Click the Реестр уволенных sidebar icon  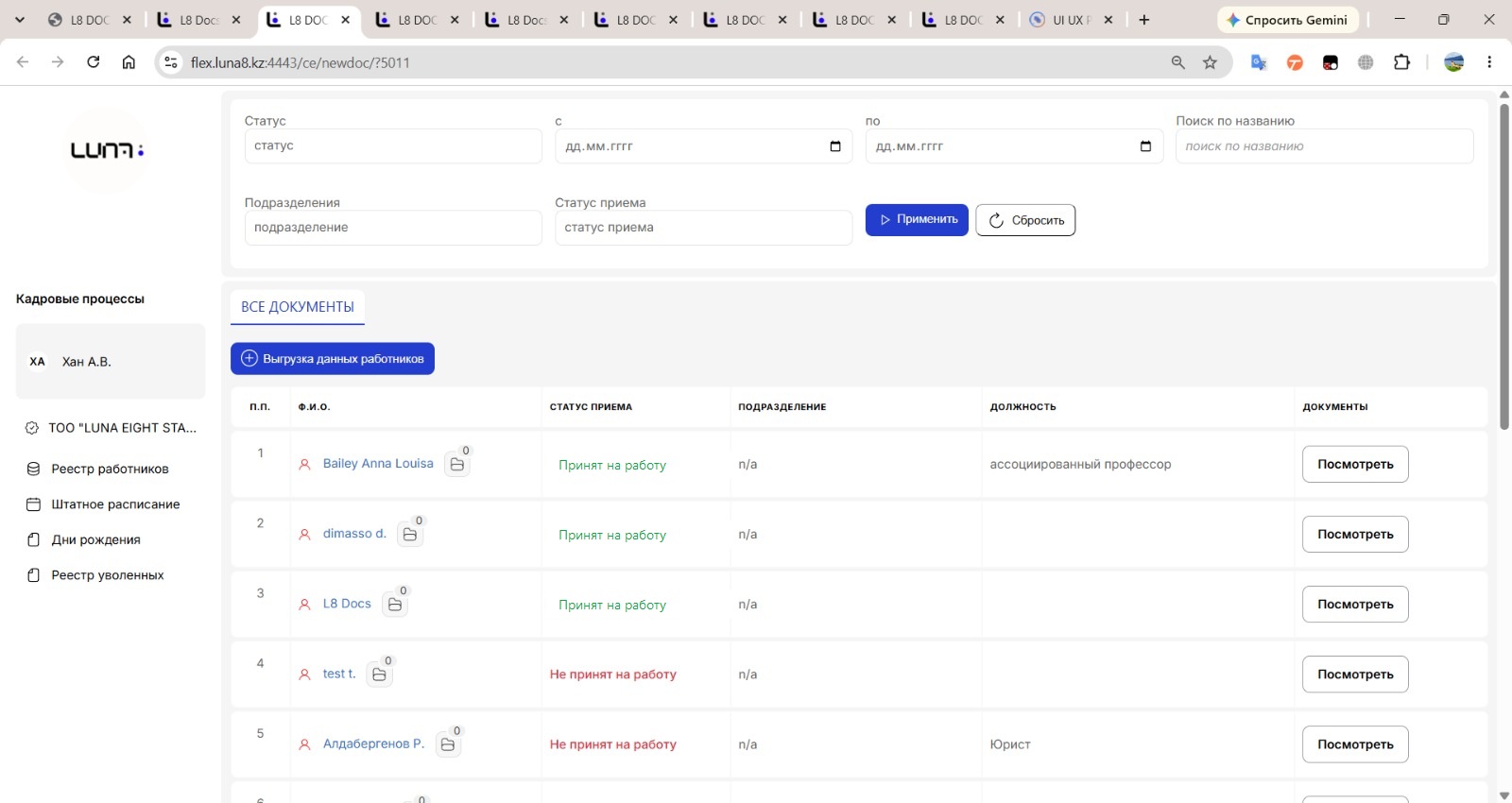point(33,575)
